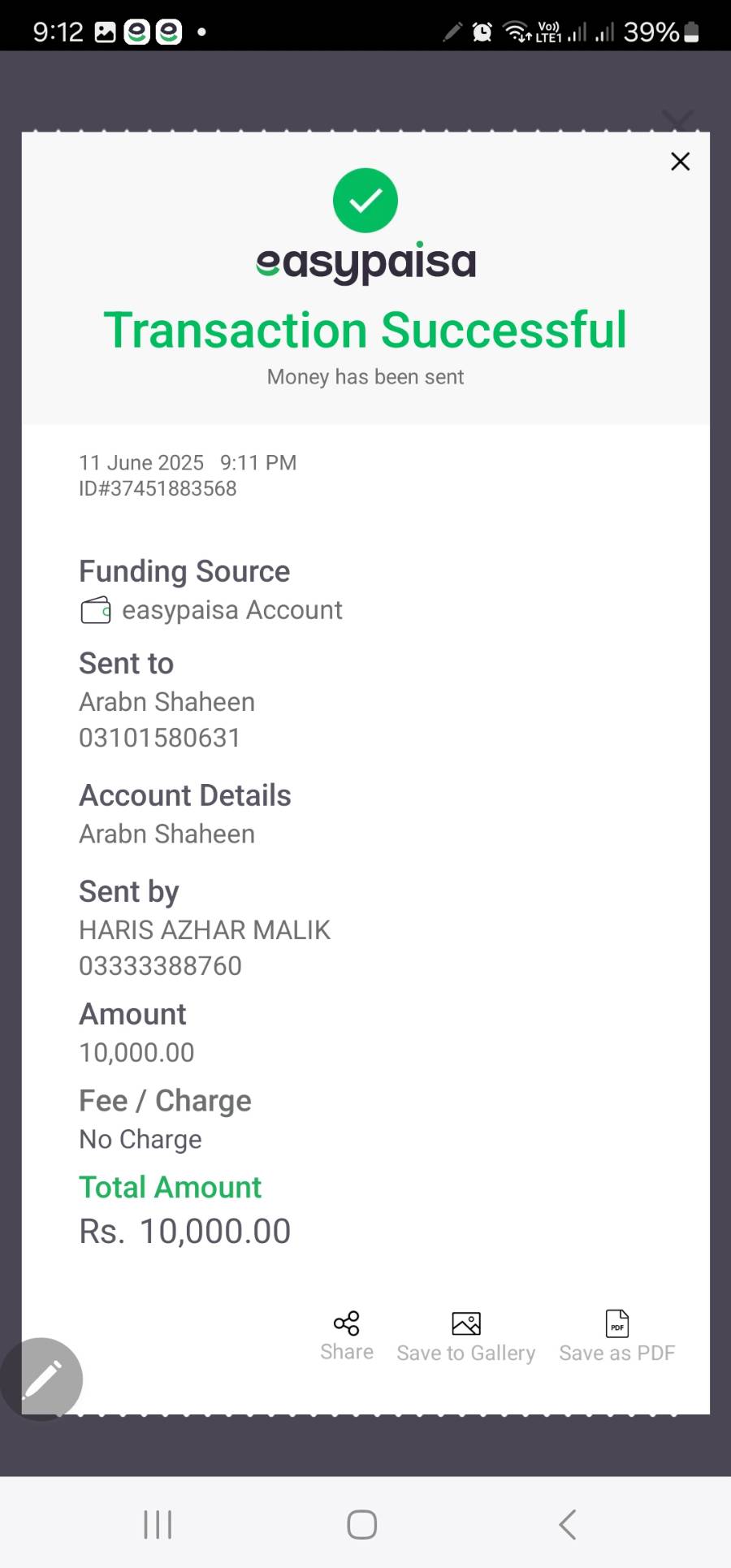The image size is (731, 1568).
Task: Tap the floating pencil edit button
Action: [42, 1379]
